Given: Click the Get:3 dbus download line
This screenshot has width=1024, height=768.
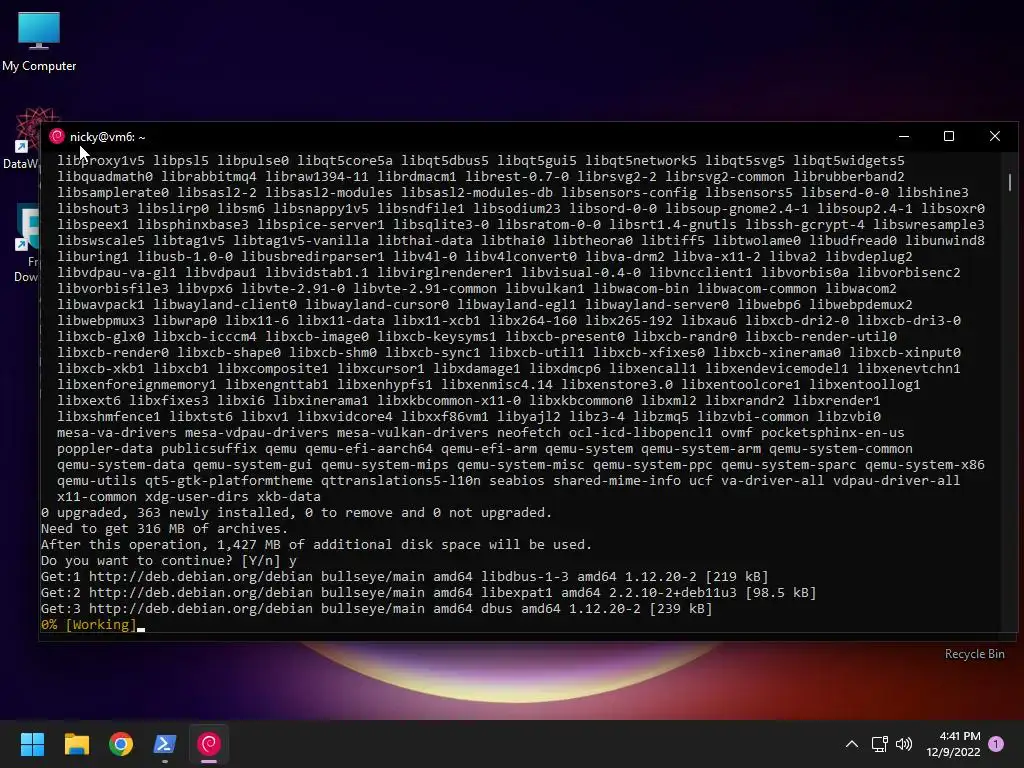Looking at the screenshot, I should (376, 609).
